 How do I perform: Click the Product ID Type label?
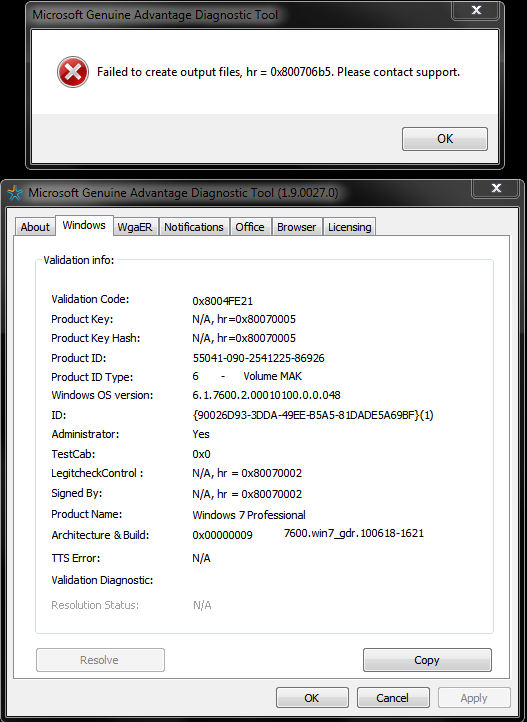[x=92, y=377]
